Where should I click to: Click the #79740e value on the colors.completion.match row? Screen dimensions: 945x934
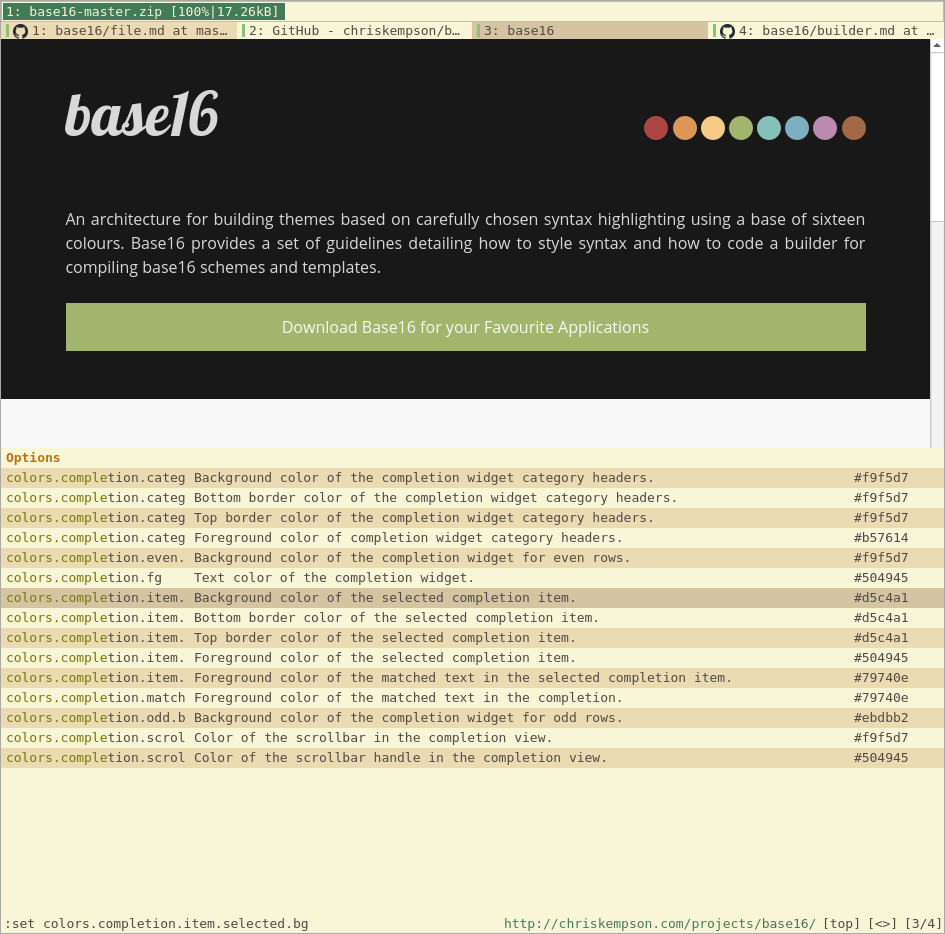click(x=881, y=697)
